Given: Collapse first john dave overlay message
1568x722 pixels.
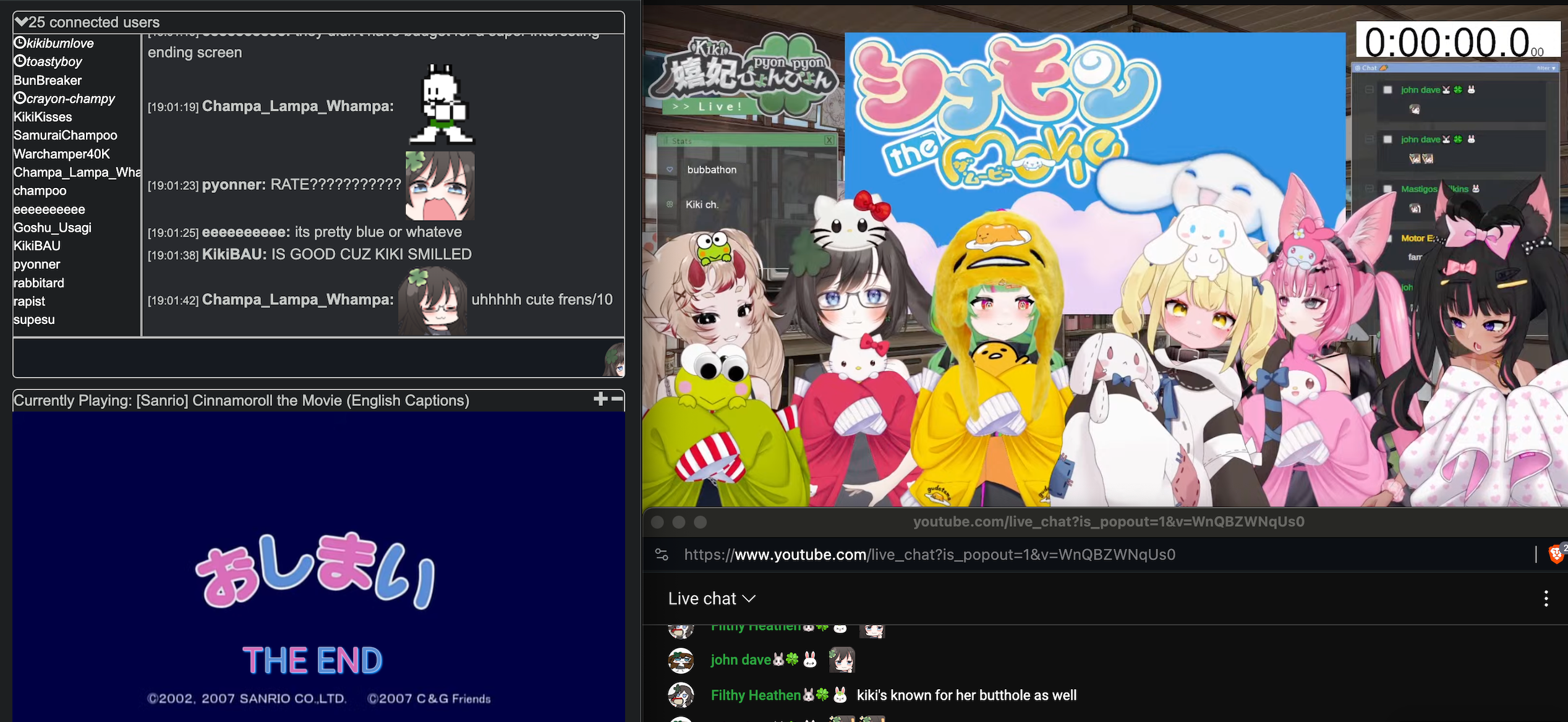Looking at the screenshot, I should [1370, 90].
